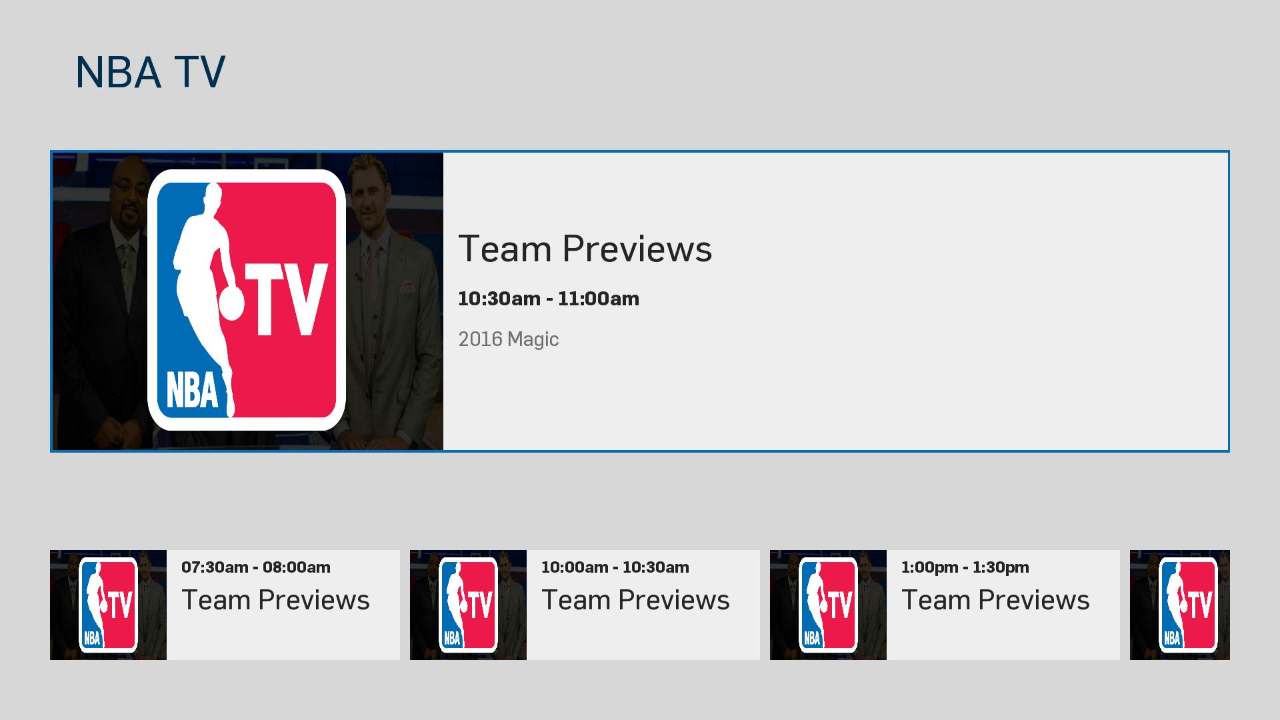
Task: Click the highlighted border of the featured card
Action: (x=640, y=153)
